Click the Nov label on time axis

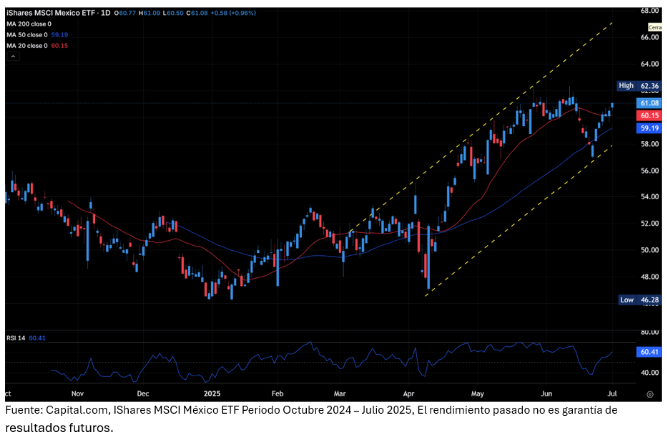(77, 394)
